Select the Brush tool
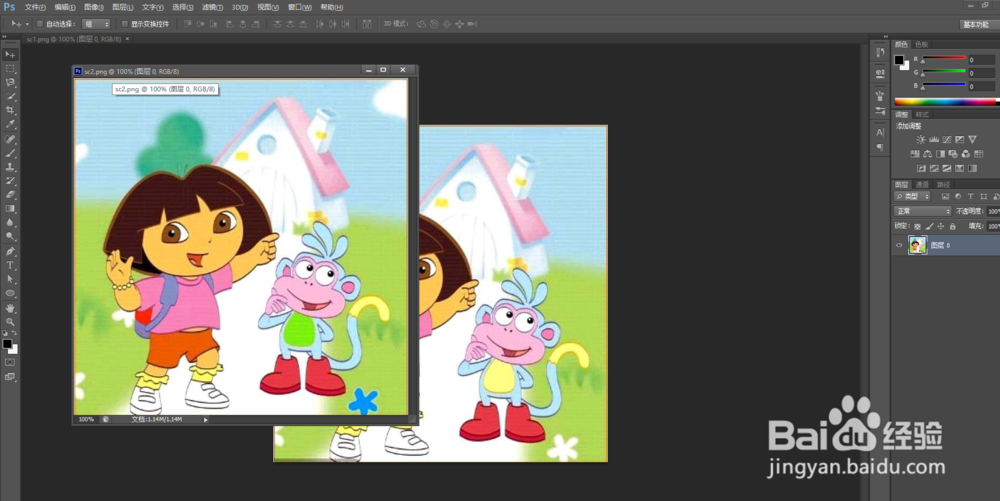 10,153
